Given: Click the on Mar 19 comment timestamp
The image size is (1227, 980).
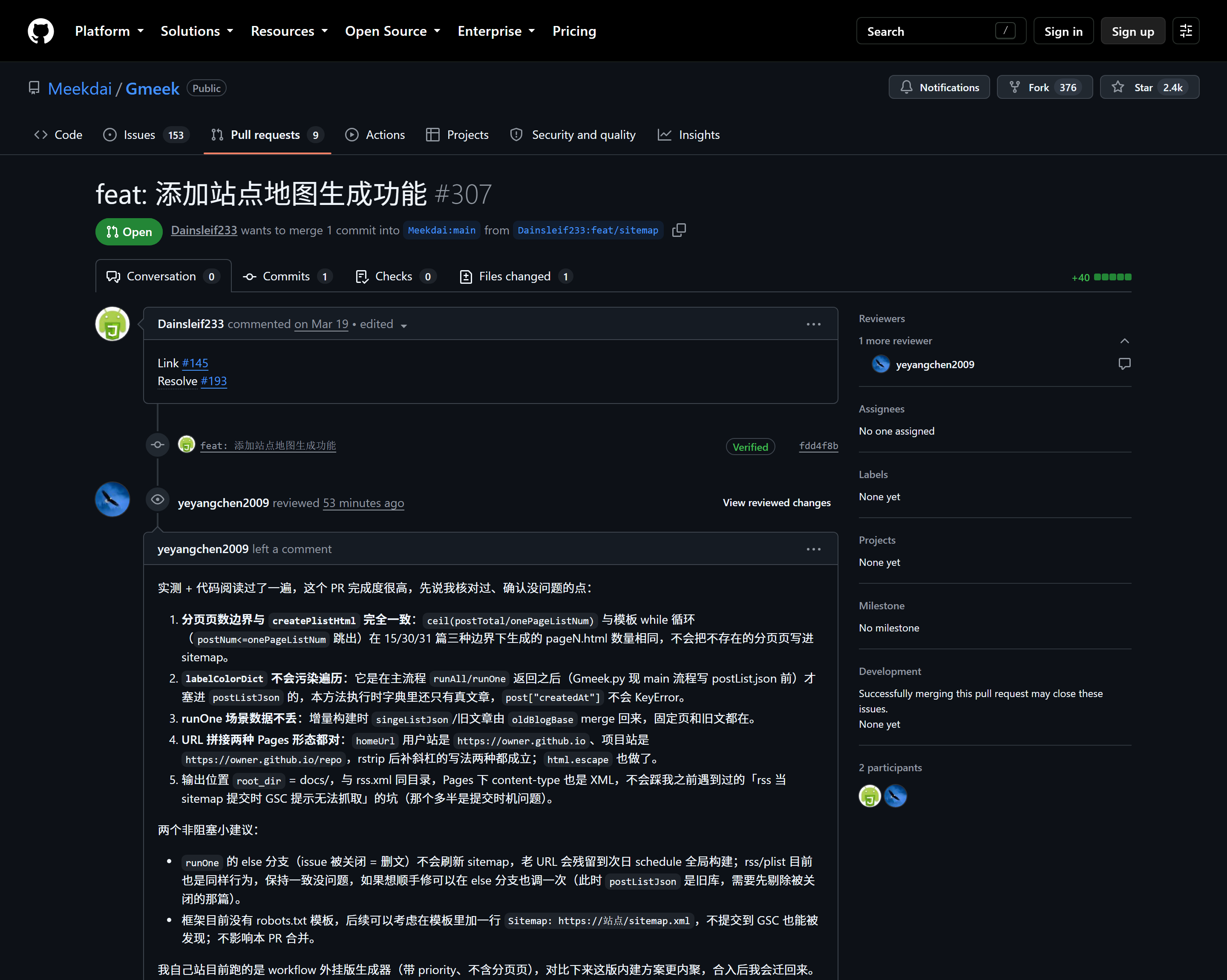Looking at the screenshot, I should [321, 324].
